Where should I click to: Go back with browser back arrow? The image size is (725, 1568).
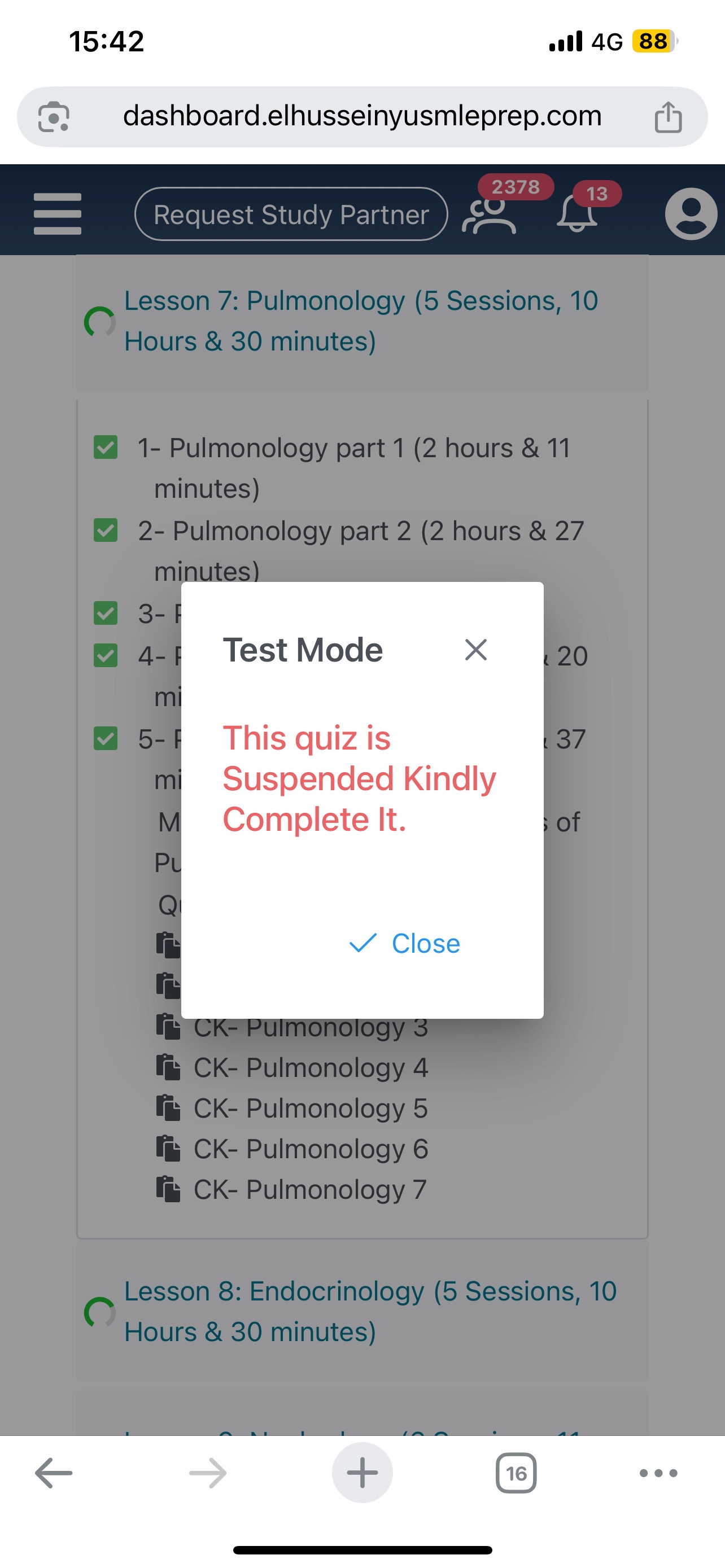click(54, 1473)
